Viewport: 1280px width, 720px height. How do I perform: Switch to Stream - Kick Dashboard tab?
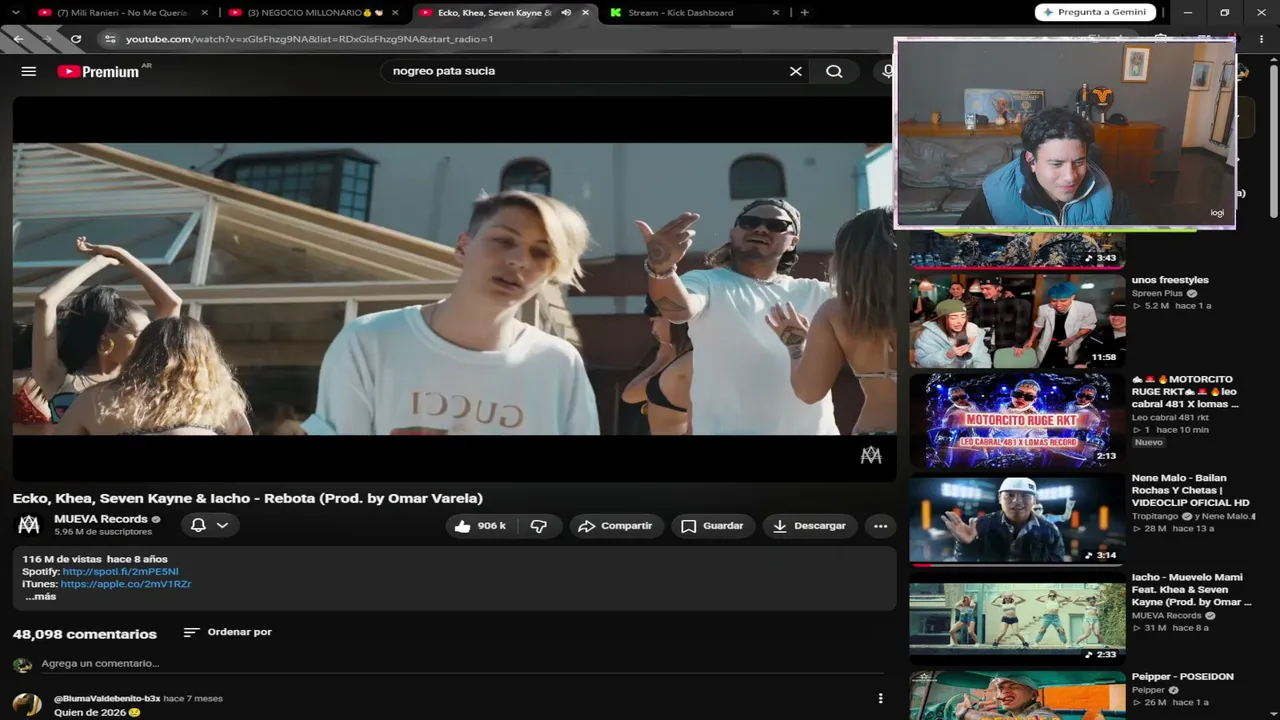pyautogui.click(x=680, y=13)
